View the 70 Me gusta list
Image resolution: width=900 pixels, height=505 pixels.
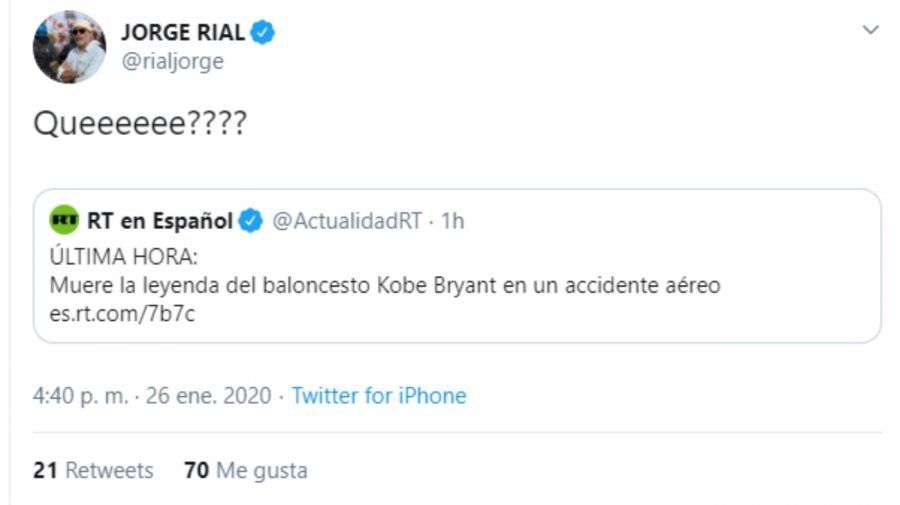246,470
